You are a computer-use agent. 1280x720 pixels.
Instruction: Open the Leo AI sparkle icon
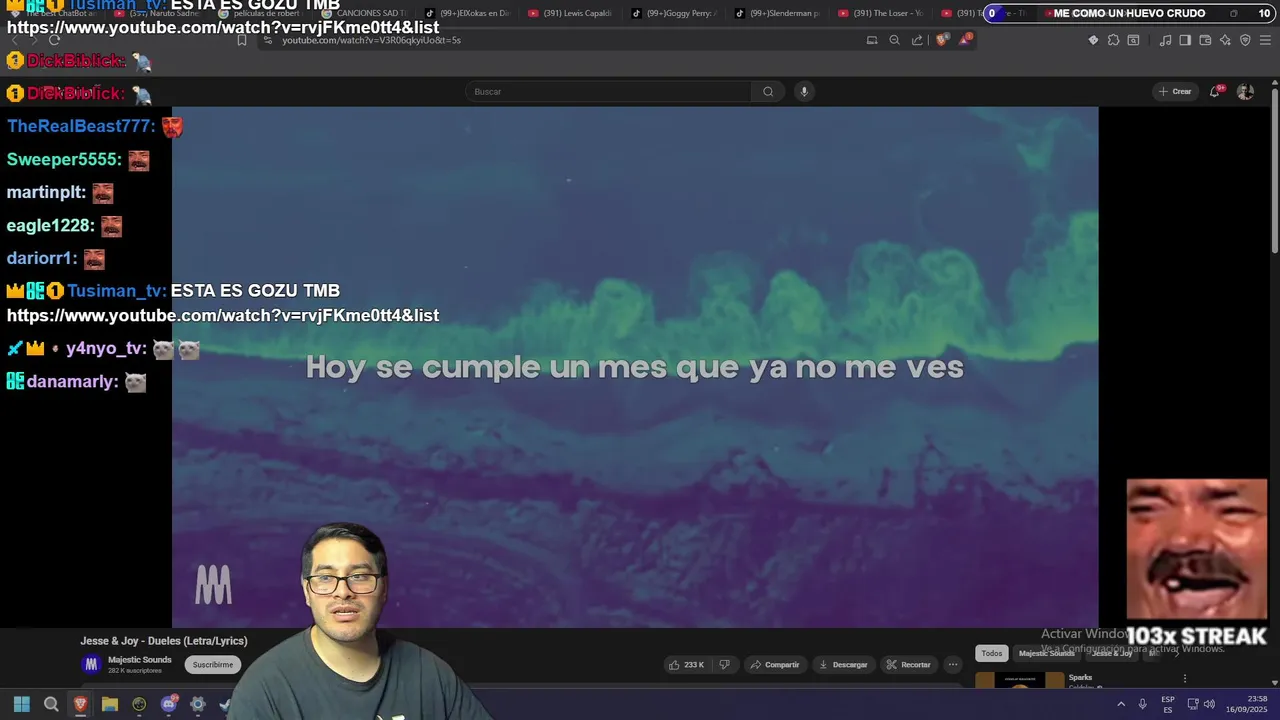coord(1225,40)
